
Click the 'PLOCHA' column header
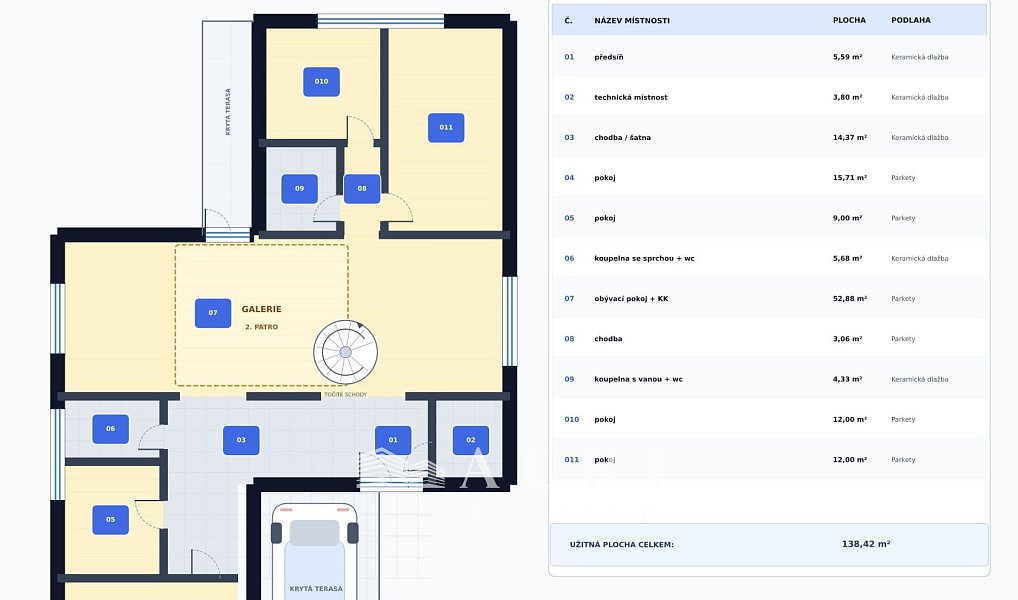coord(849,20)
